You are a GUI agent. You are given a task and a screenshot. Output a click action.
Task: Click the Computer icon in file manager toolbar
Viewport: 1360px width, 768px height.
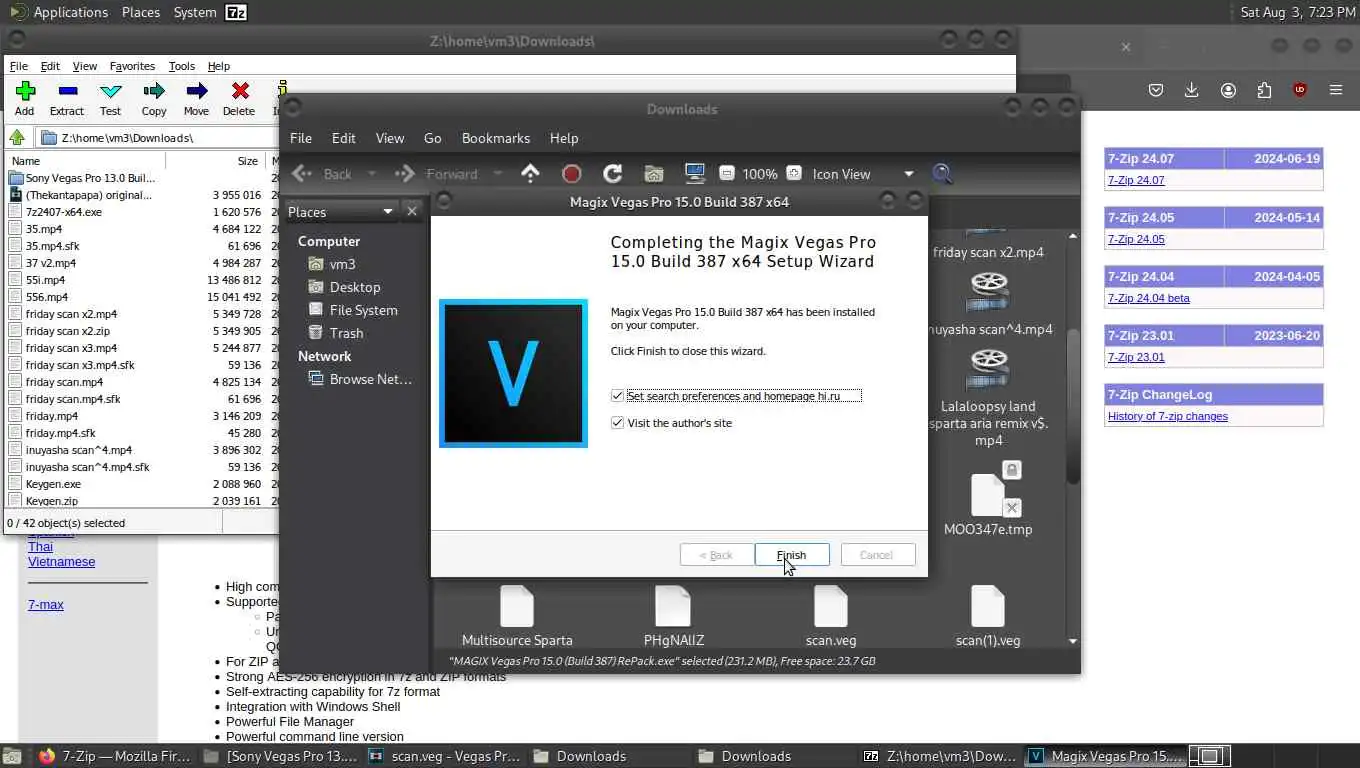click(x=694, y=174)
